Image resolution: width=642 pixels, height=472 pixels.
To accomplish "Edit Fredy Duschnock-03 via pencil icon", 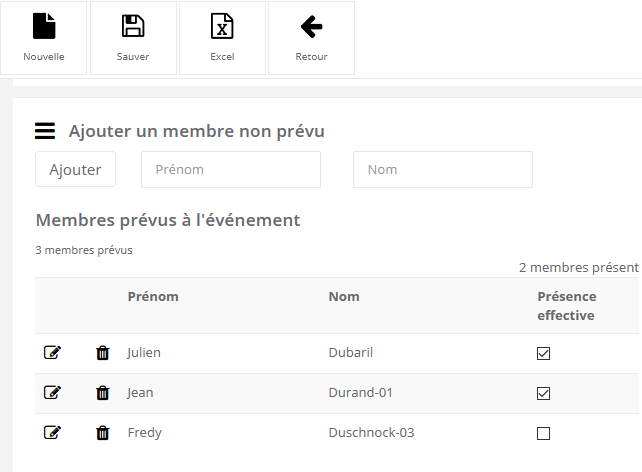I will [x=53, y=433].
